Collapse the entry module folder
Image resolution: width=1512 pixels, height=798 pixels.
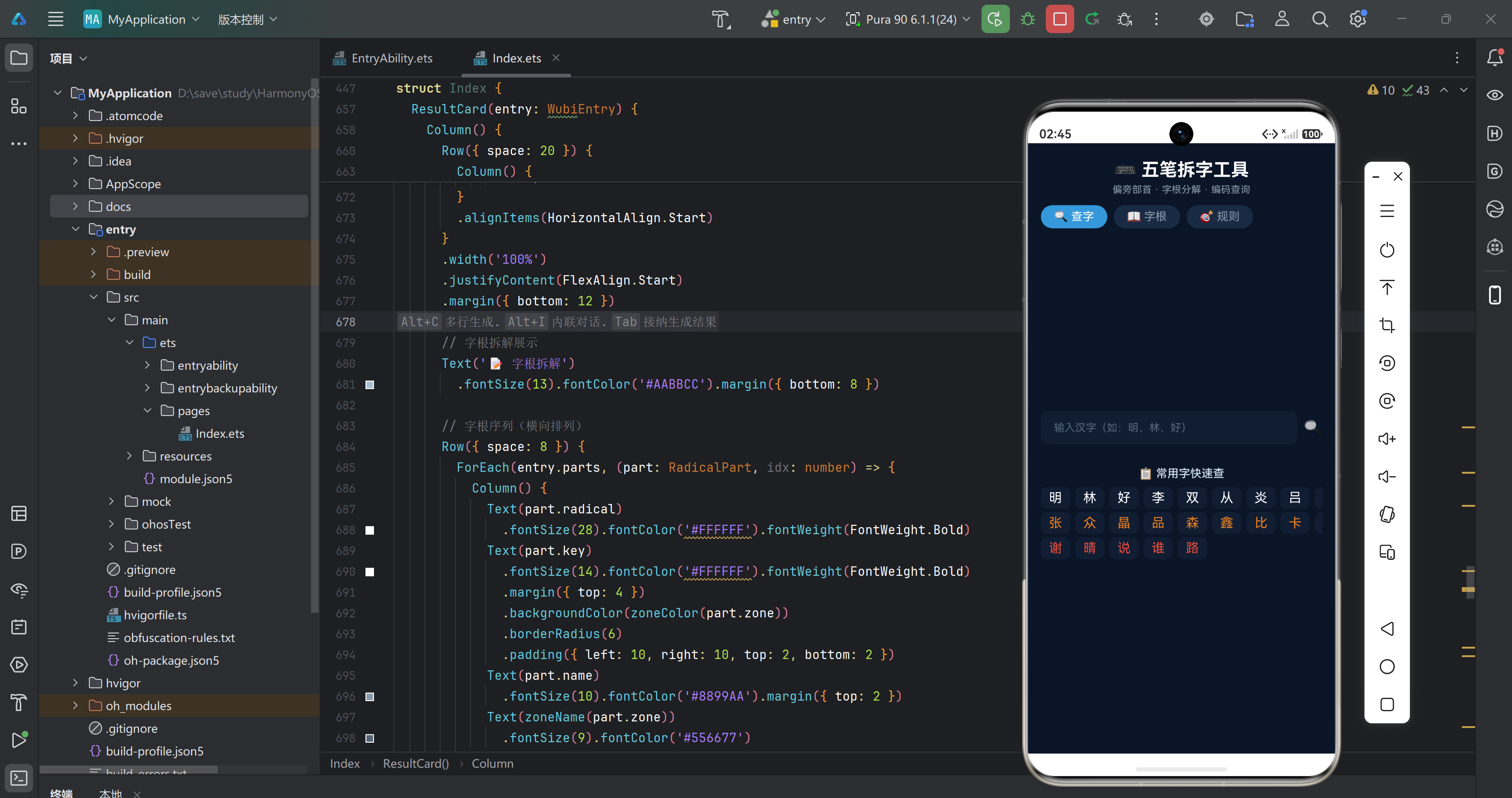point(76,229)
